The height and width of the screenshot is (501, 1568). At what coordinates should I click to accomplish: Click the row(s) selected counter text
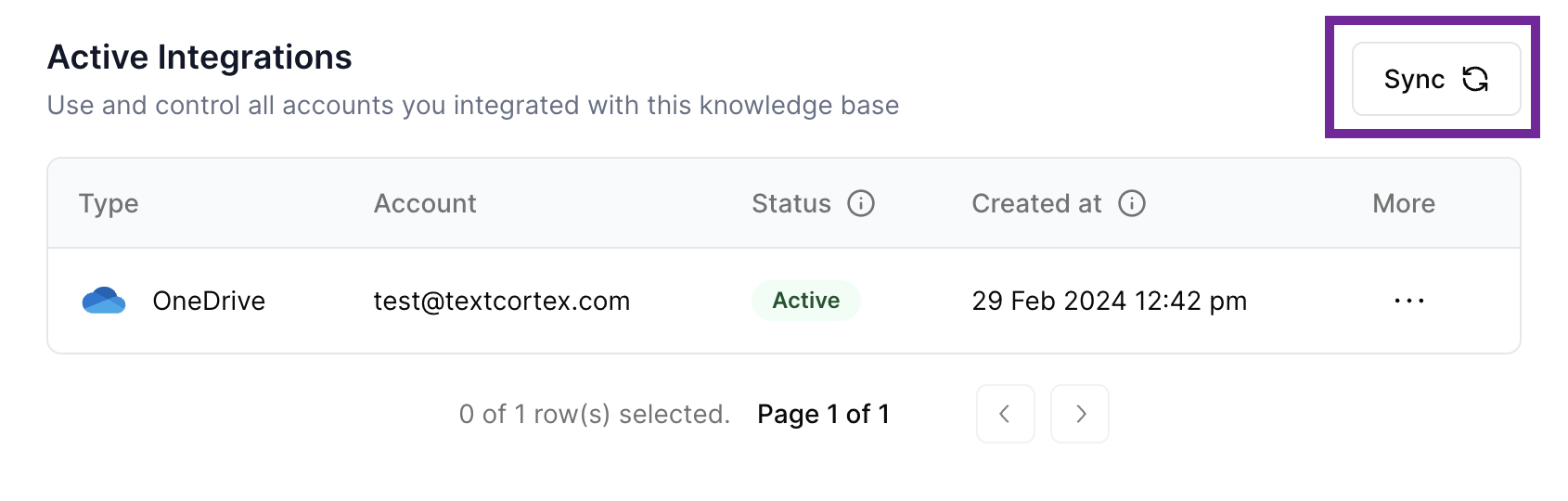(x=594, y=414)
